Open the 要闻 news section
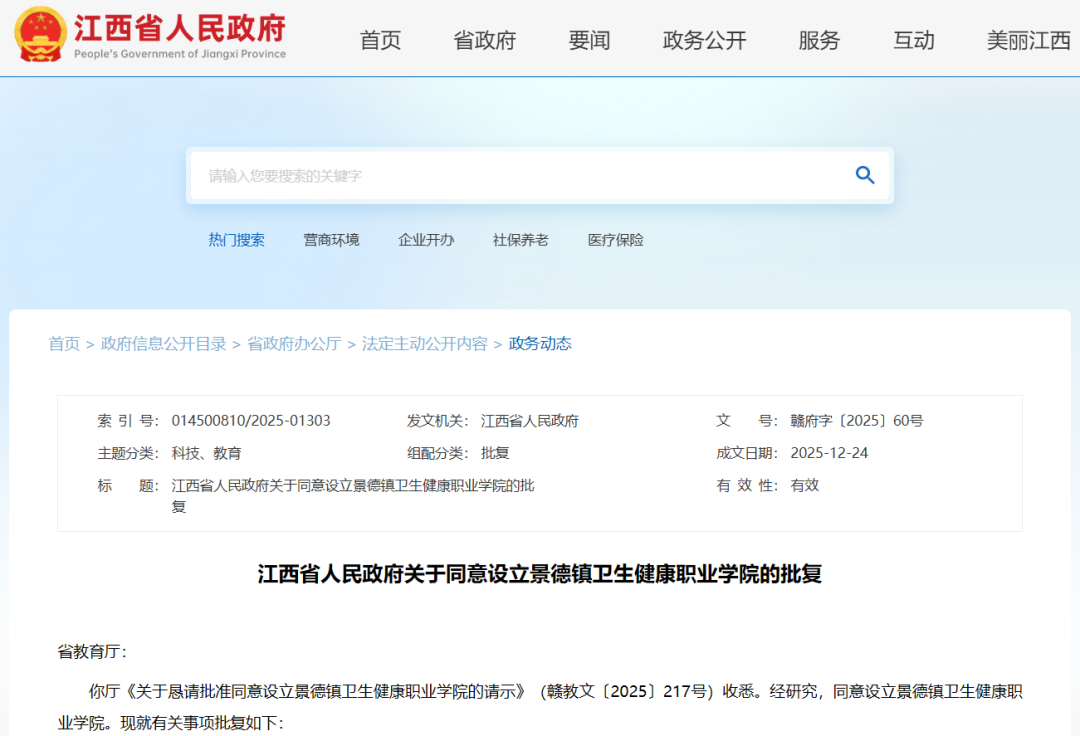The height and width of the screenshot is (736, 1080). [589, 41]
